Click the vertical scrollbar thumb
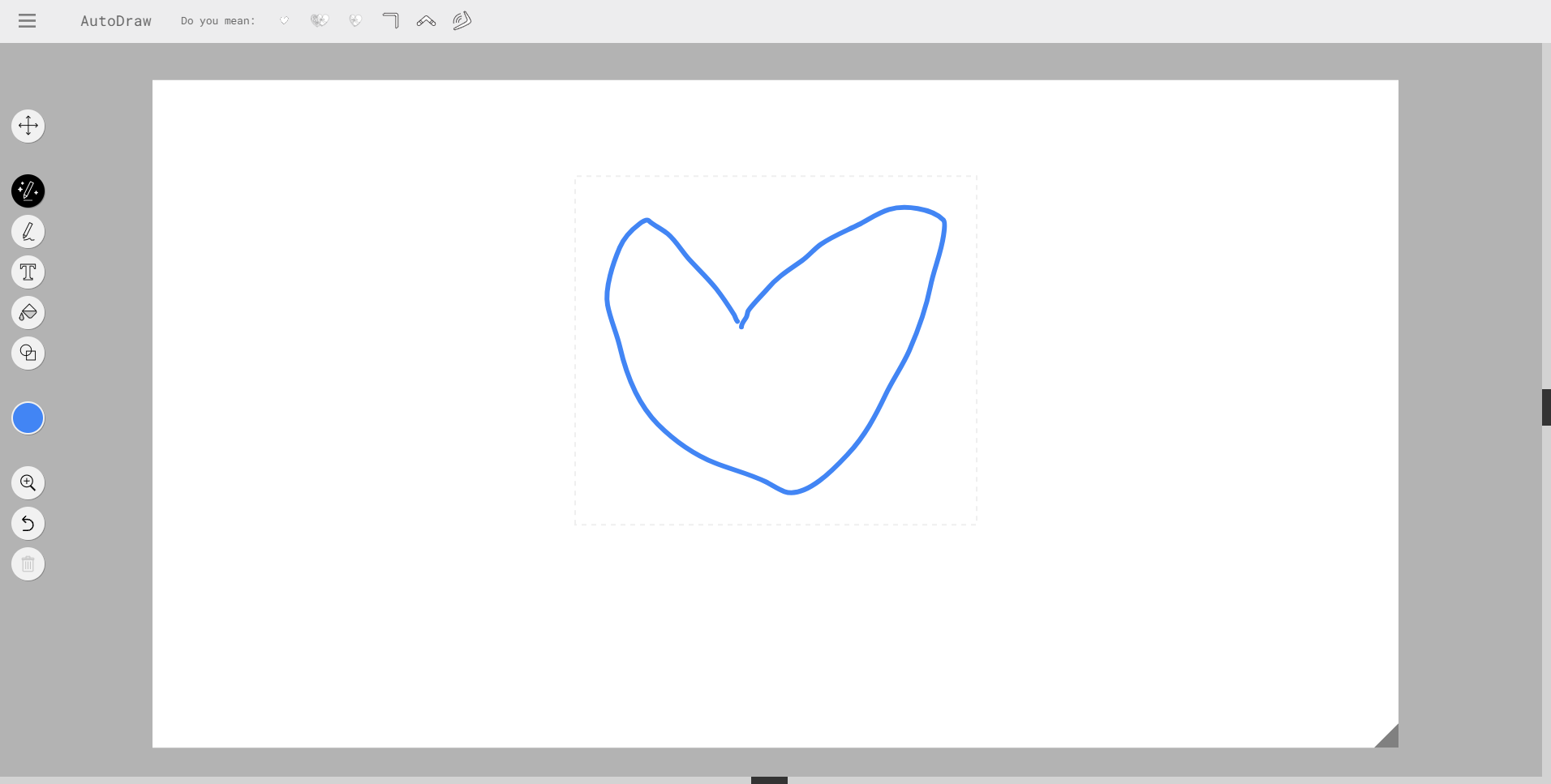The image size is (1551, 784). 1546,407
